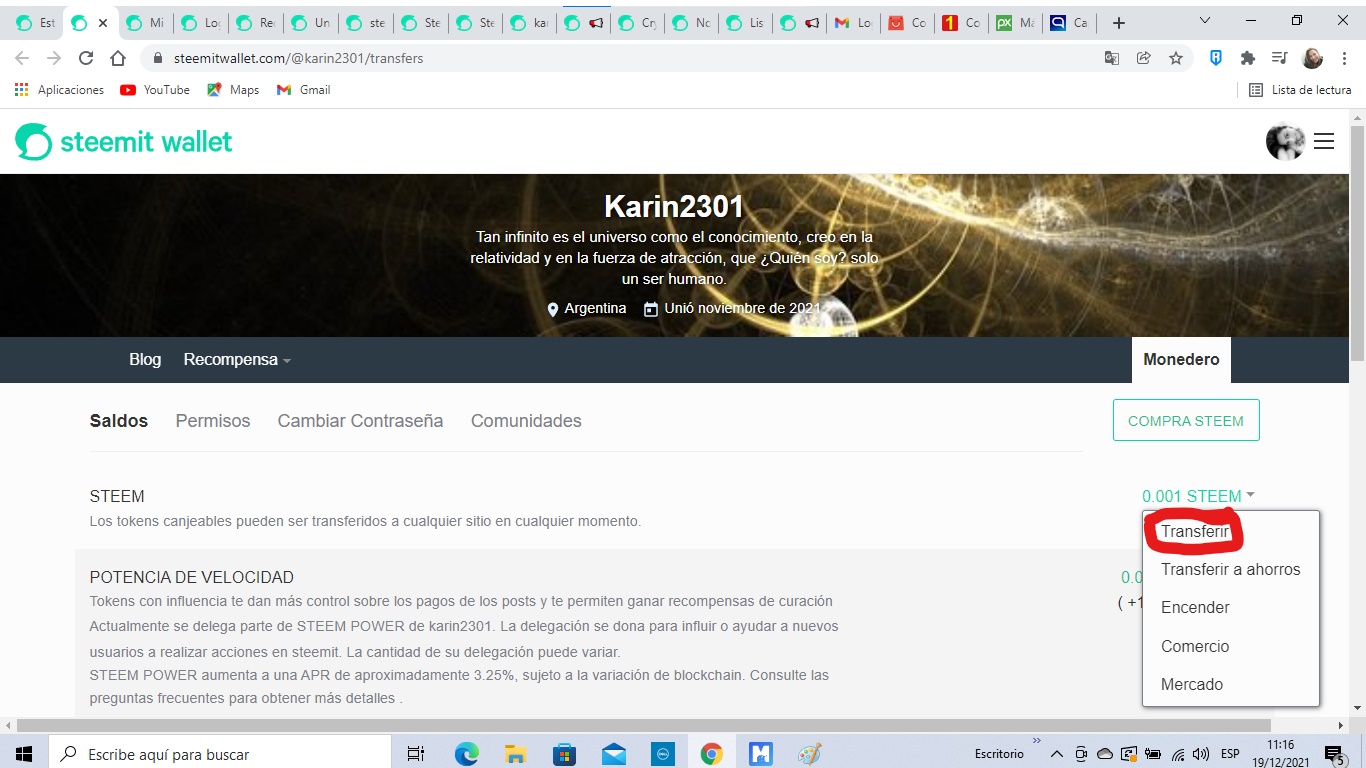The width and height of the screenshot is (1366, 768).
Task: Open the Windows notification center icon
Action: [x=1334, y=755]
